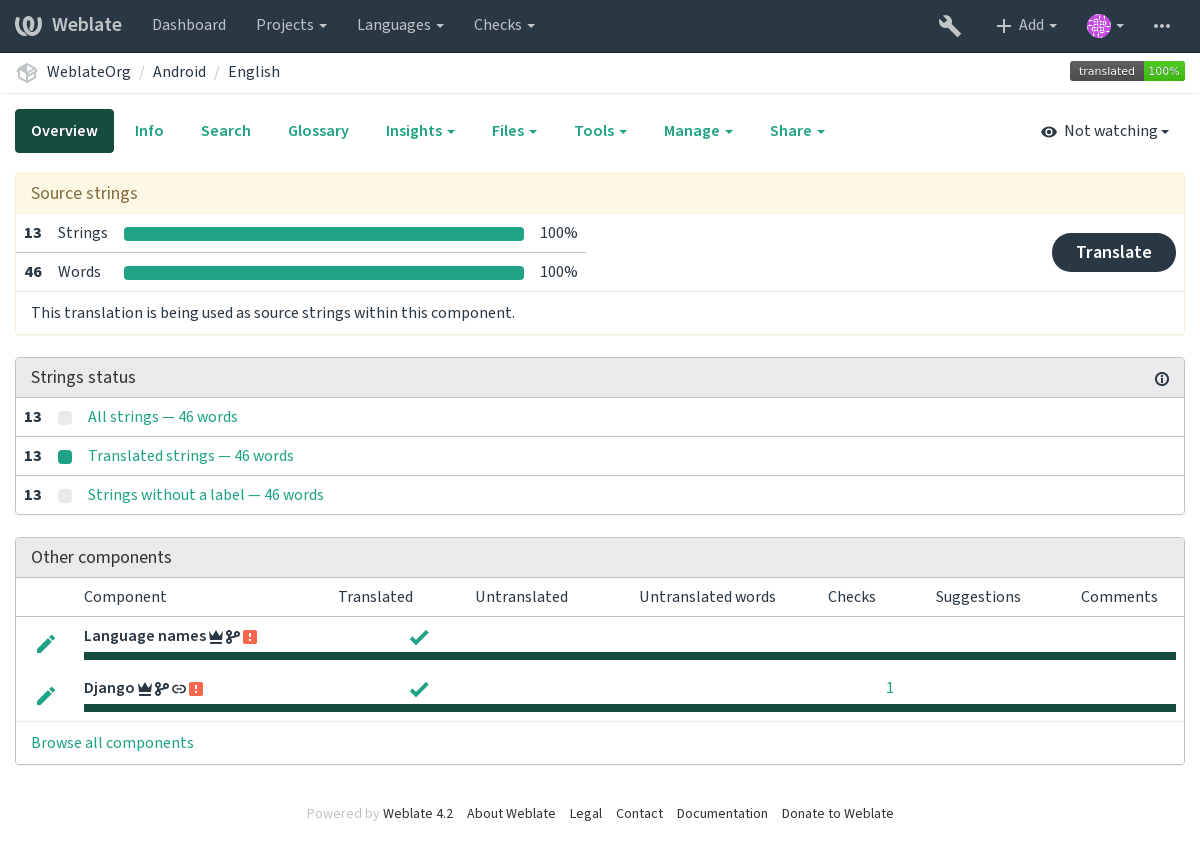
Task: Click the pencil edit icon for Language names
Action: point(46,644)
